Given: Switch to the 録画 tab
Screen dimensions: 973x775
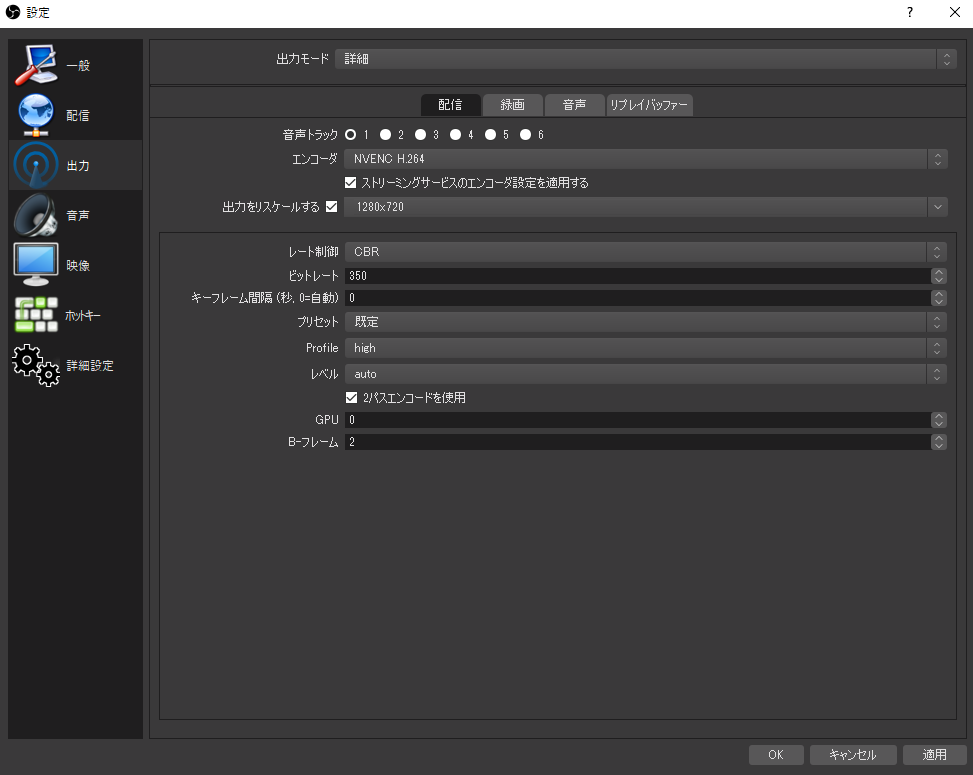Looking at the screenshot, I should (513, 105).
